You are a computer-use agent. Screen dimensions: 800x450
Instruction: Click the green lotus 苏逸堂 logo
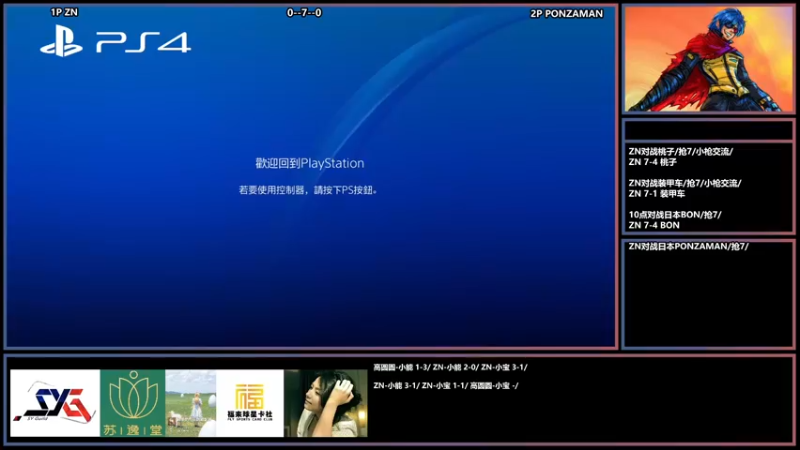133,403
